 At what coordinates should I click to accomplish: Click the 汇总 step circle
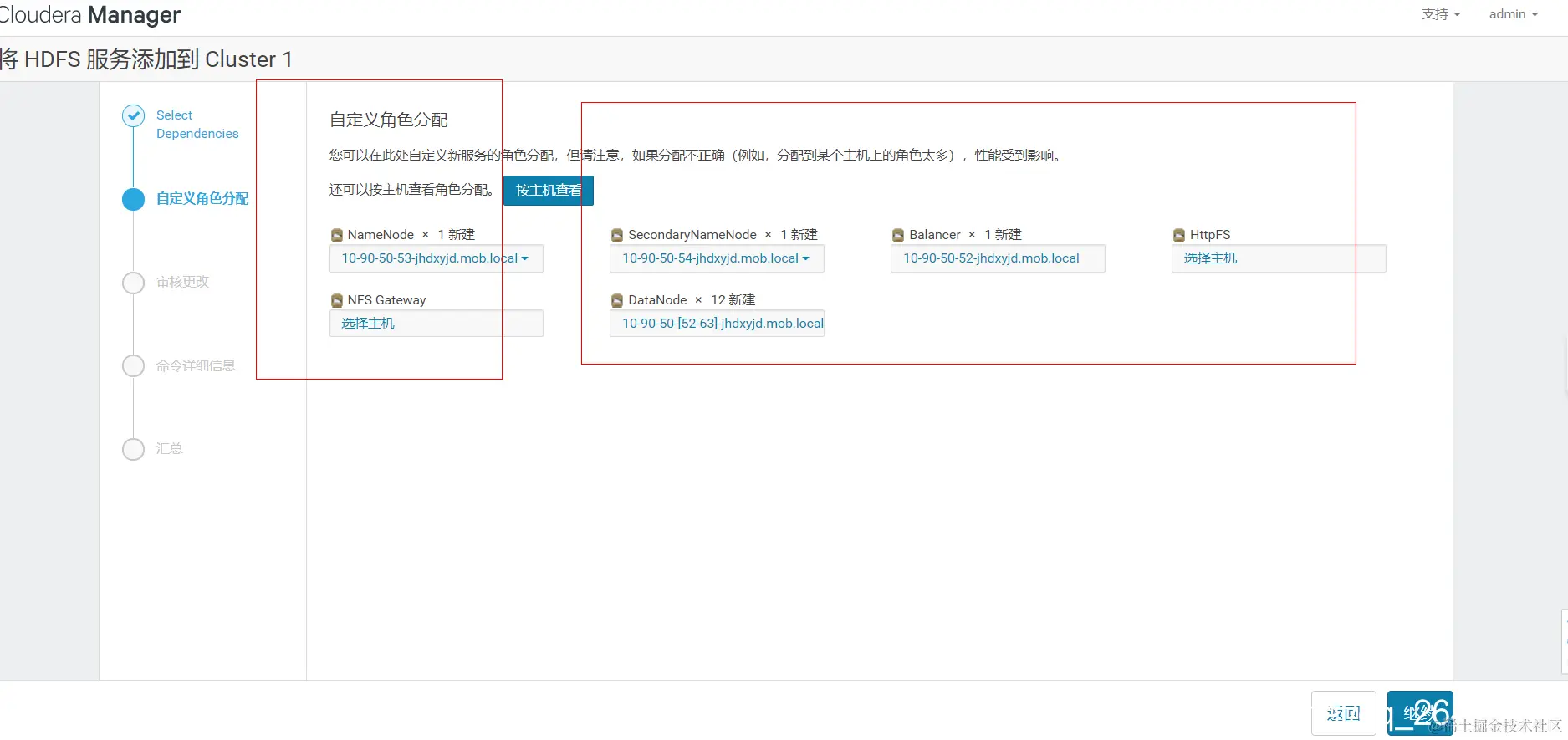click(133, 449)
